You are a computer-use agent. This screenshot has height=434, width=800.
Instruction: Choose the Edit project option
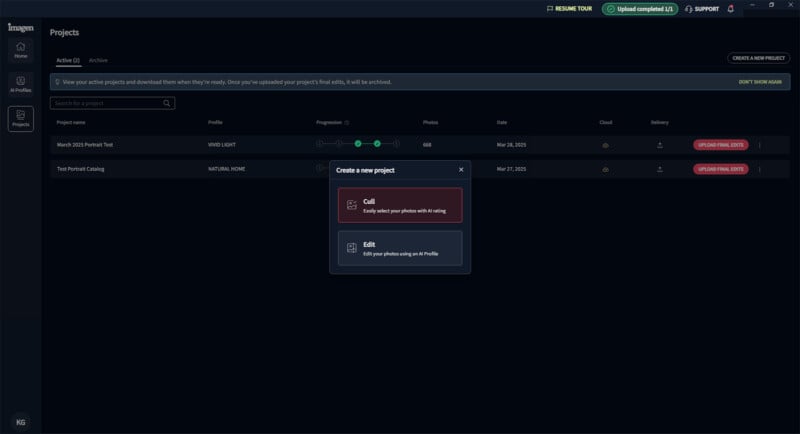click(400, 248)
